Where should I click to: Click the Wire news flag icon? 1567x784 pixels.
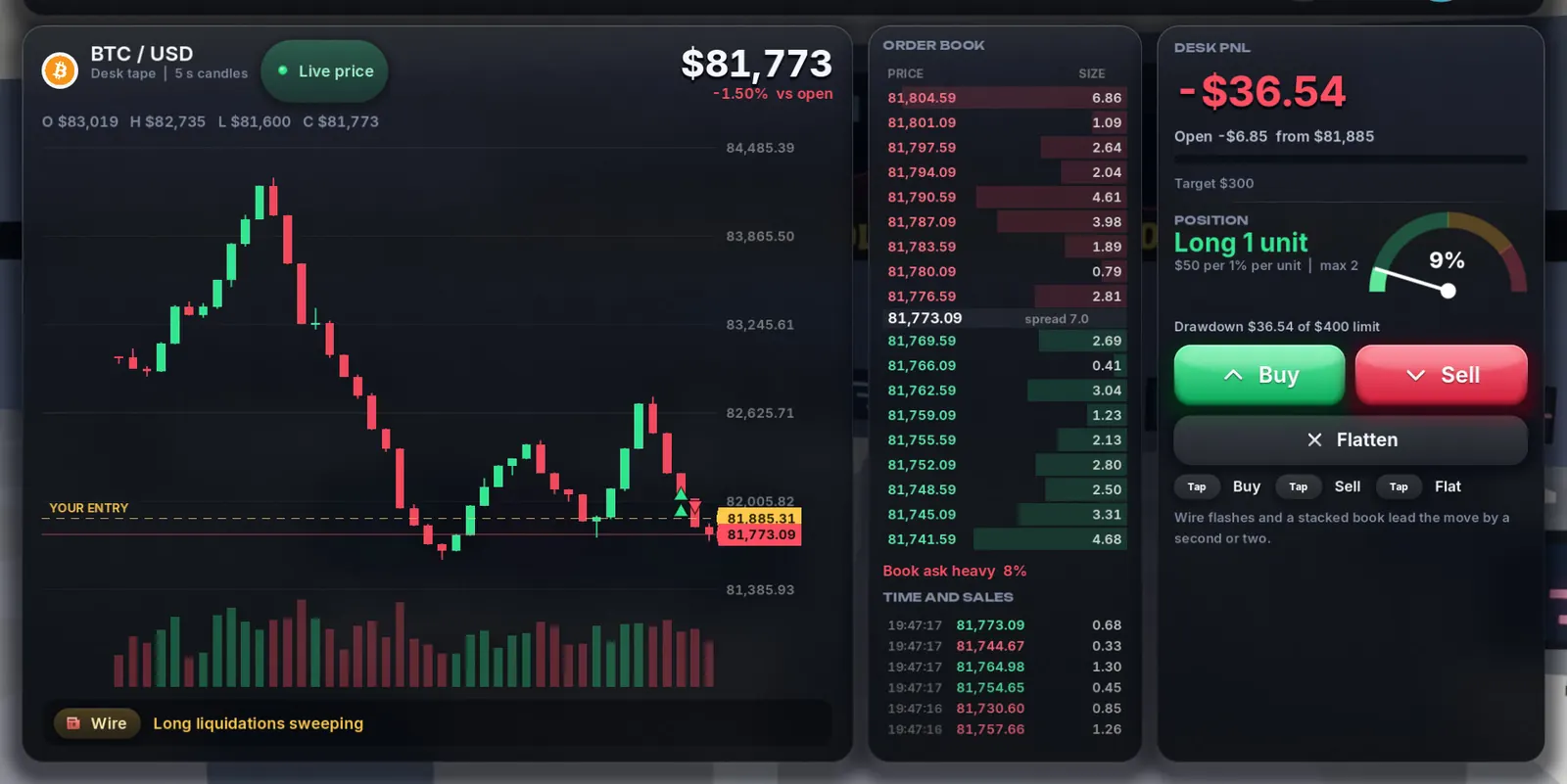point(73,723)
